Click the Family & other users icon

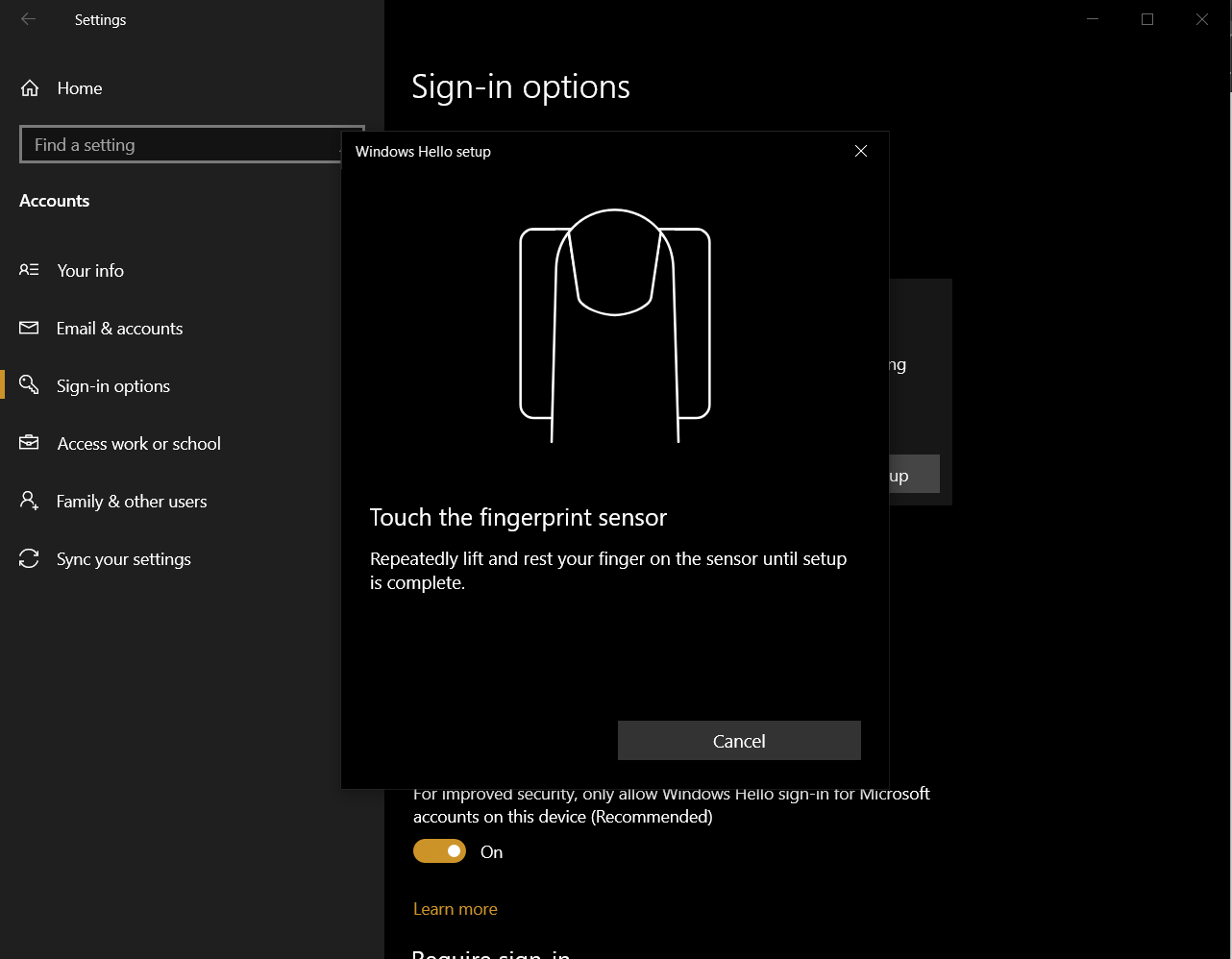(29, 501)
